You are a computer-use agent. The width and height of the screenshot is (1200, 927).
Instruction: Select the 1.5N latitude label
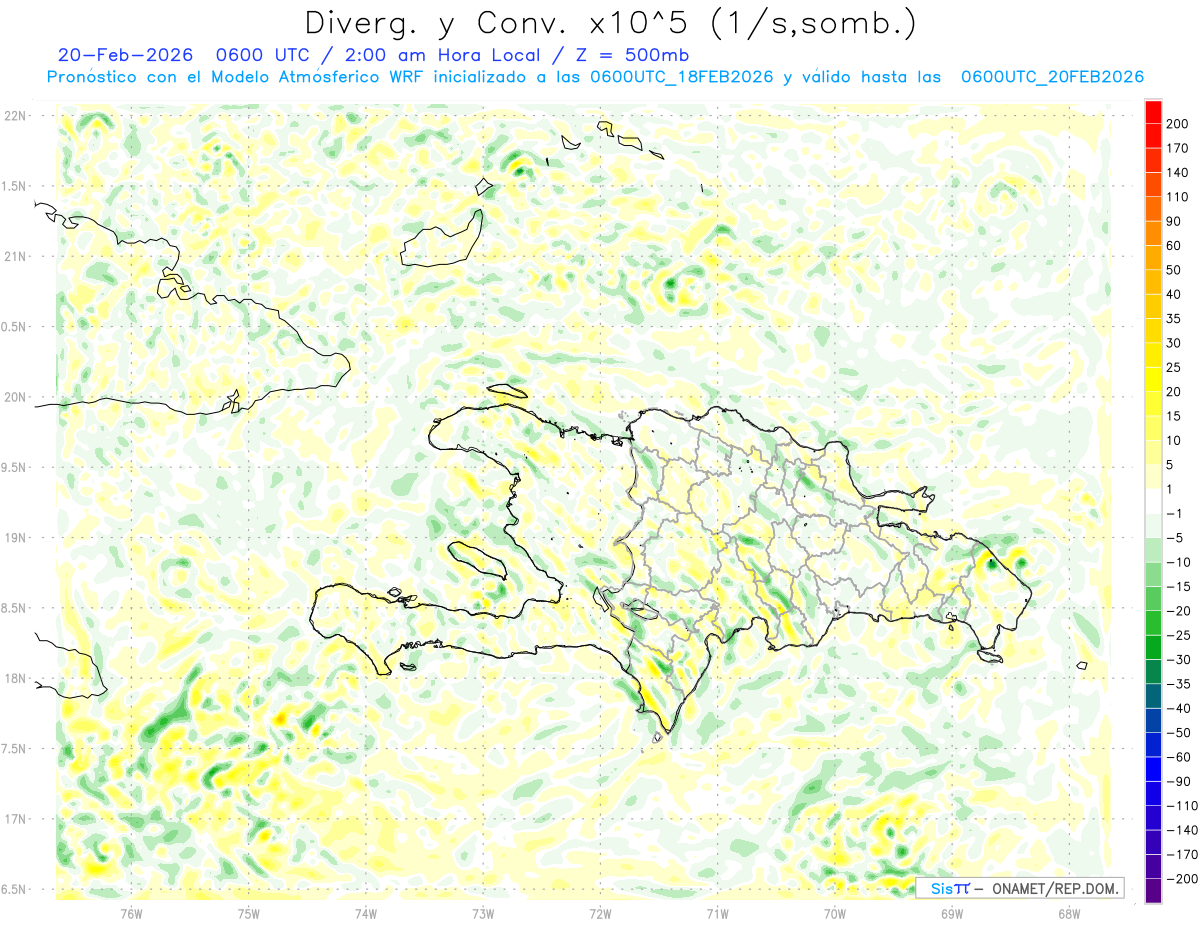coord(15,186)
